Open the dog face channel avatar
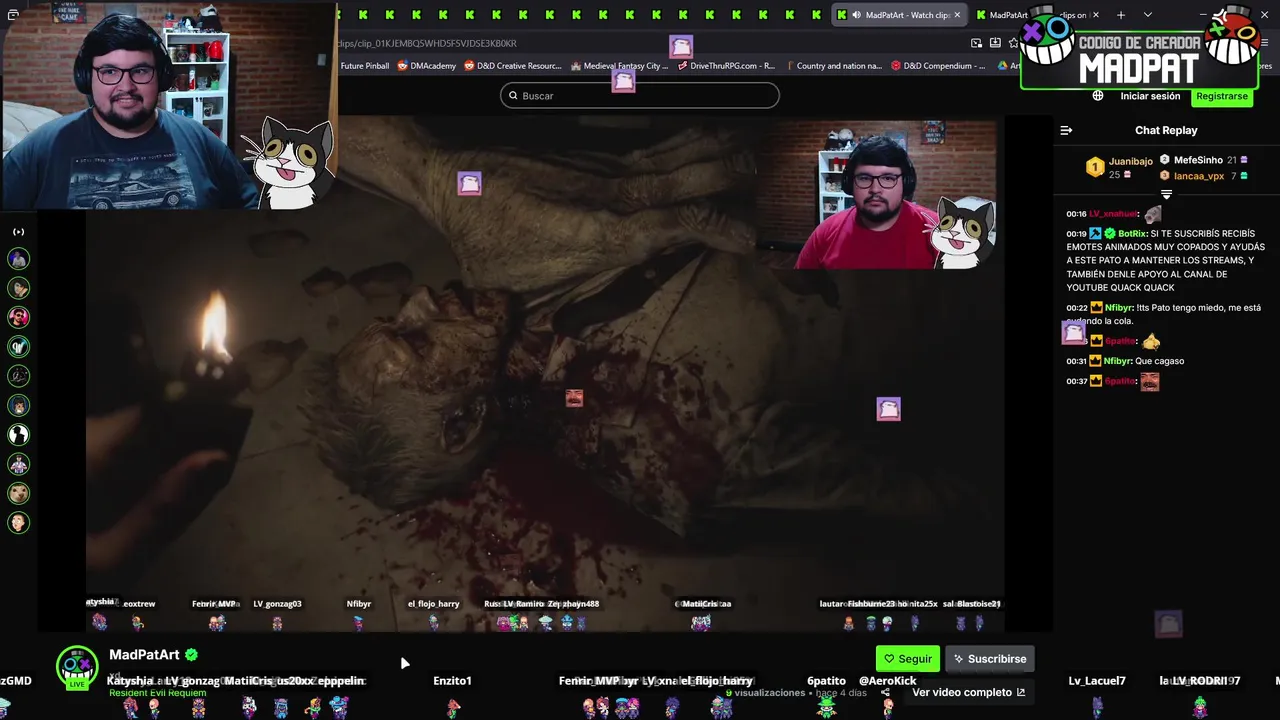Viewport: 1280px width, 720px height. 18,493
